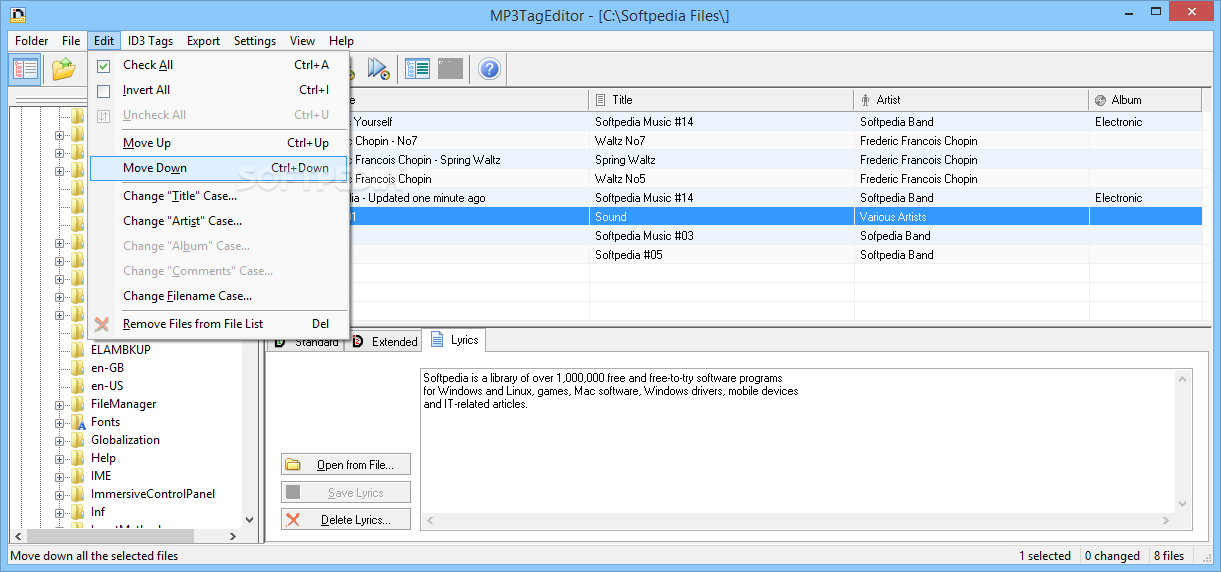Click the folder tree scroll-down arrow
1221x572 pixels.
coord(251,519)
